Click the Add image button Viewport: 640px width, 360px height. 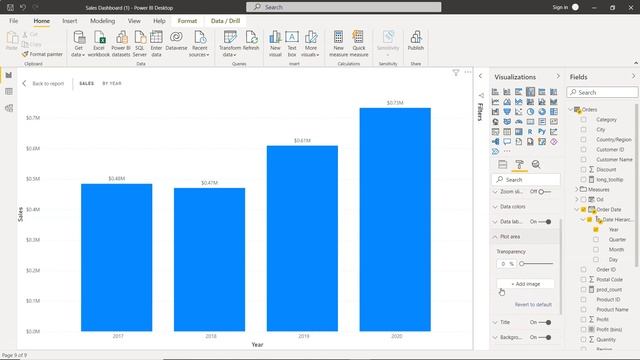click(525, 284)
